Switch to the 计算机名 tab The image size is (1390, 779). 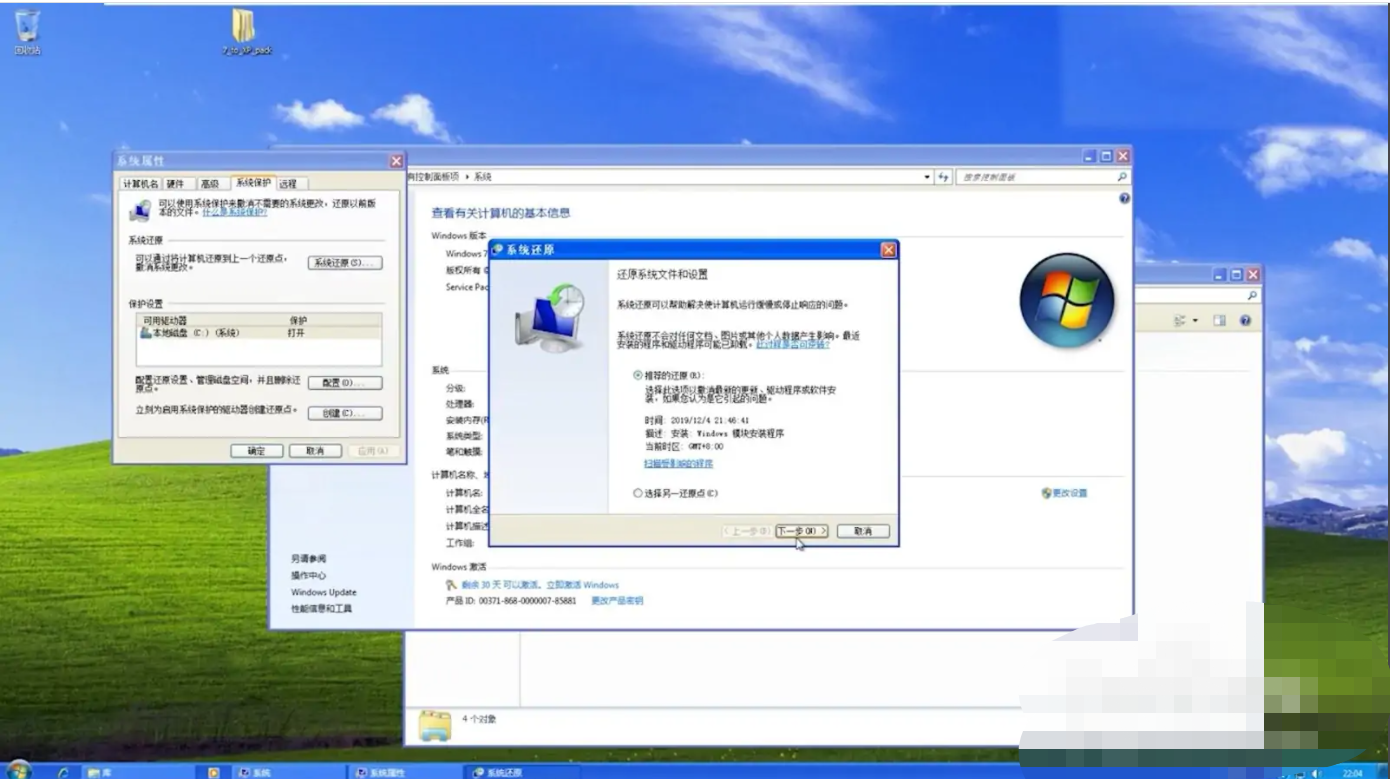141,184
